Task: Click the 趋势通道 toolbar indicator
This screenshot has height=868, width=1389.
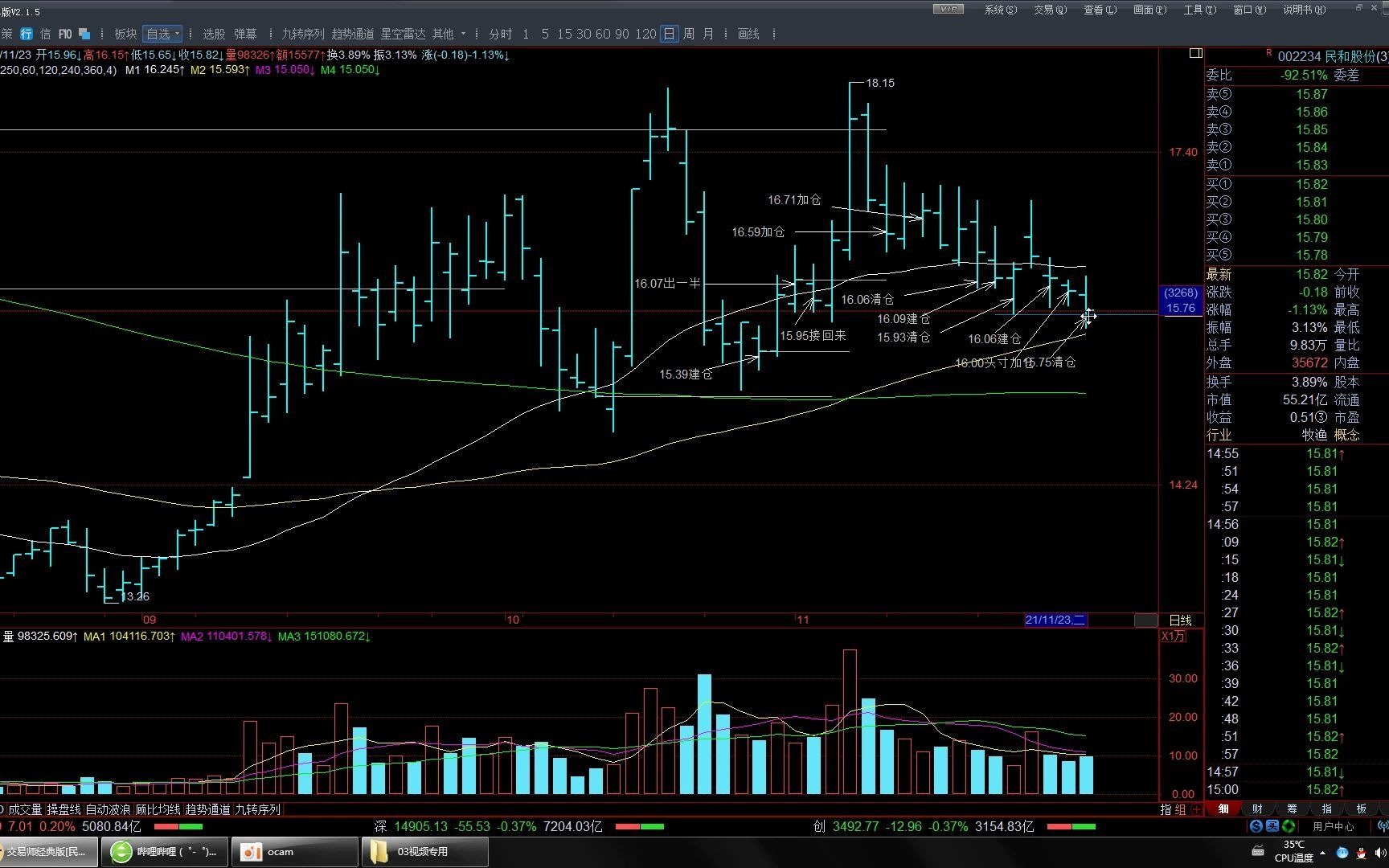Action: [353, 34]
